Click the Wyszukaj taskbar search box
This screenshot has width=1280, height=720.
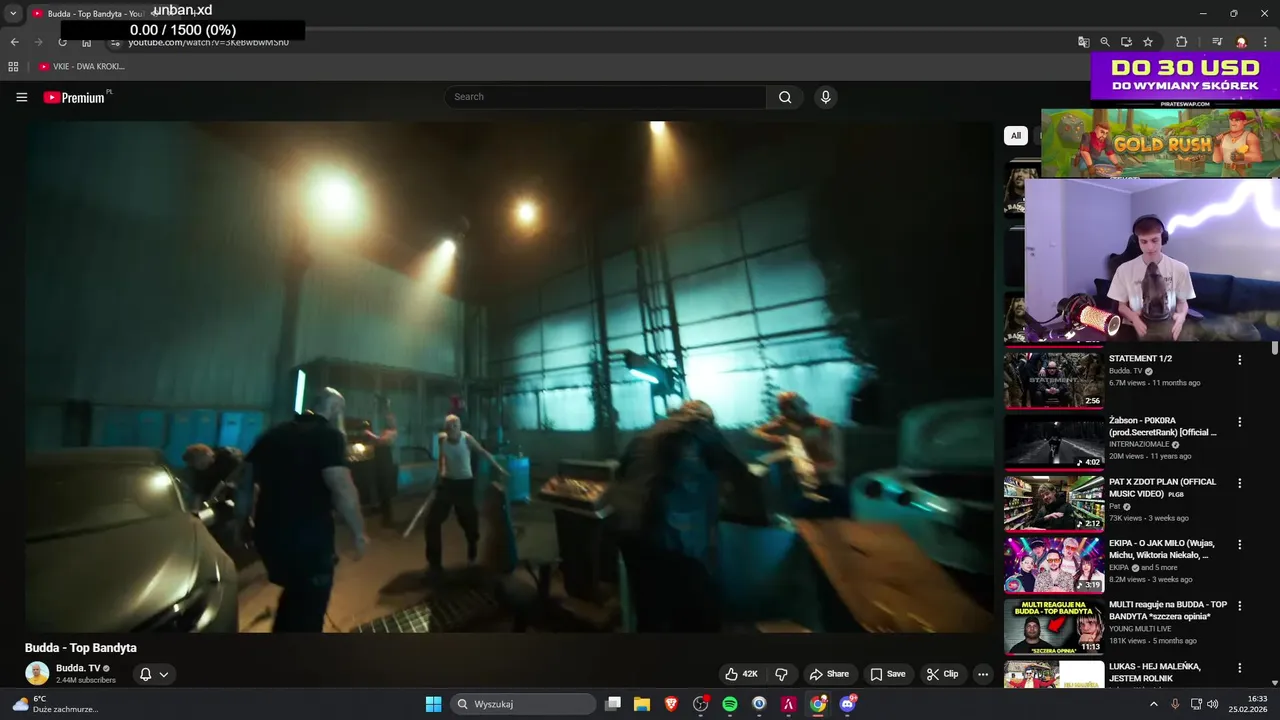[x=523, y=704]
